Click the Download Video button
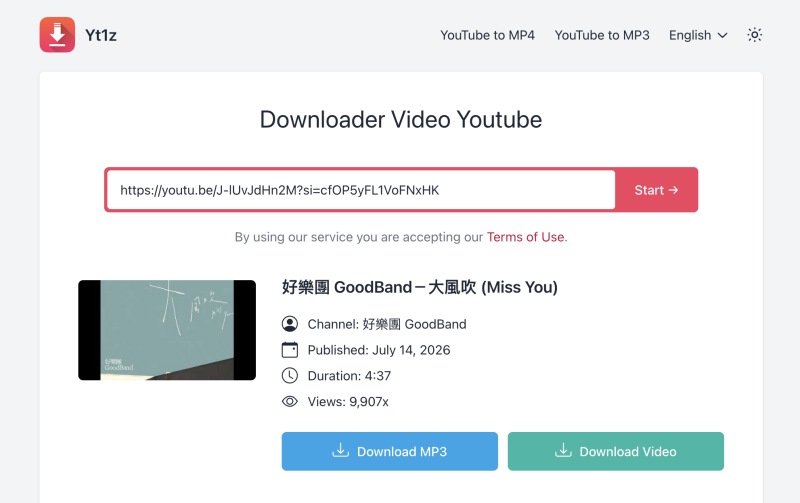 [x=616, y=451]
